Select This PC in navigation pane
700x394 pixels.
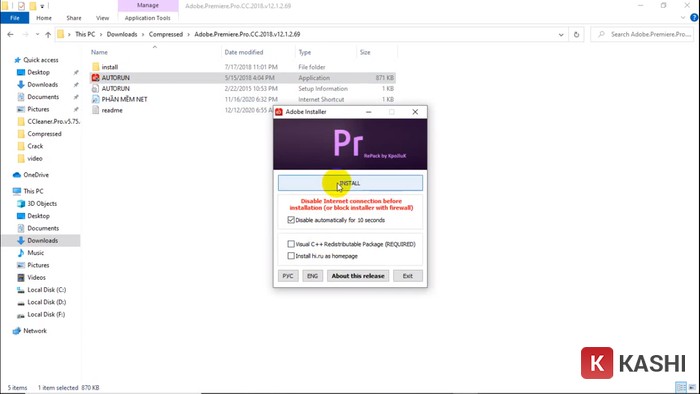(33, 191)
